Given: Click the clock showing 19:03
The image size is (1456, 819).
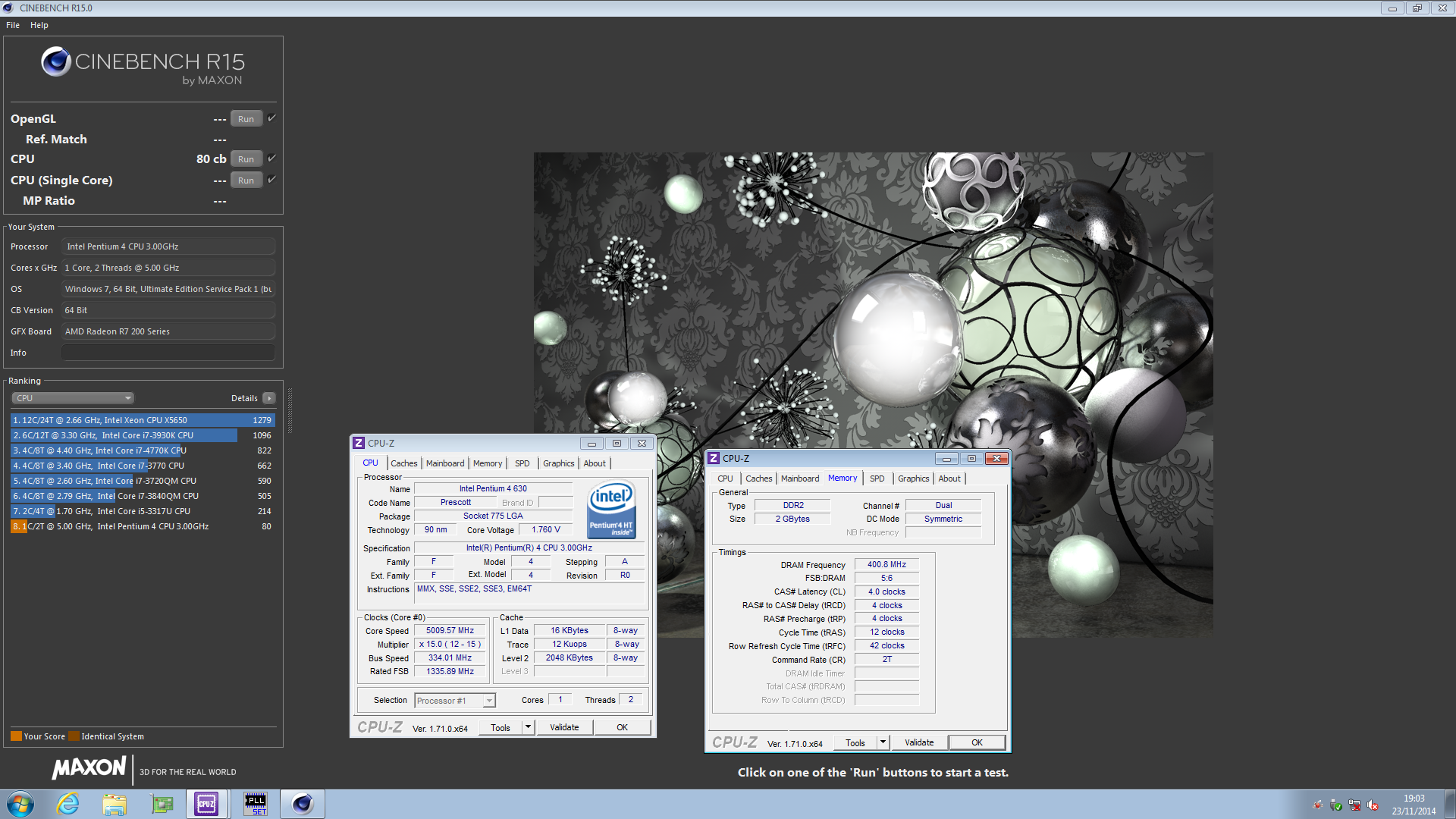Looking at the screenshot, I should pyautogui.click(x=1414, y=799).
